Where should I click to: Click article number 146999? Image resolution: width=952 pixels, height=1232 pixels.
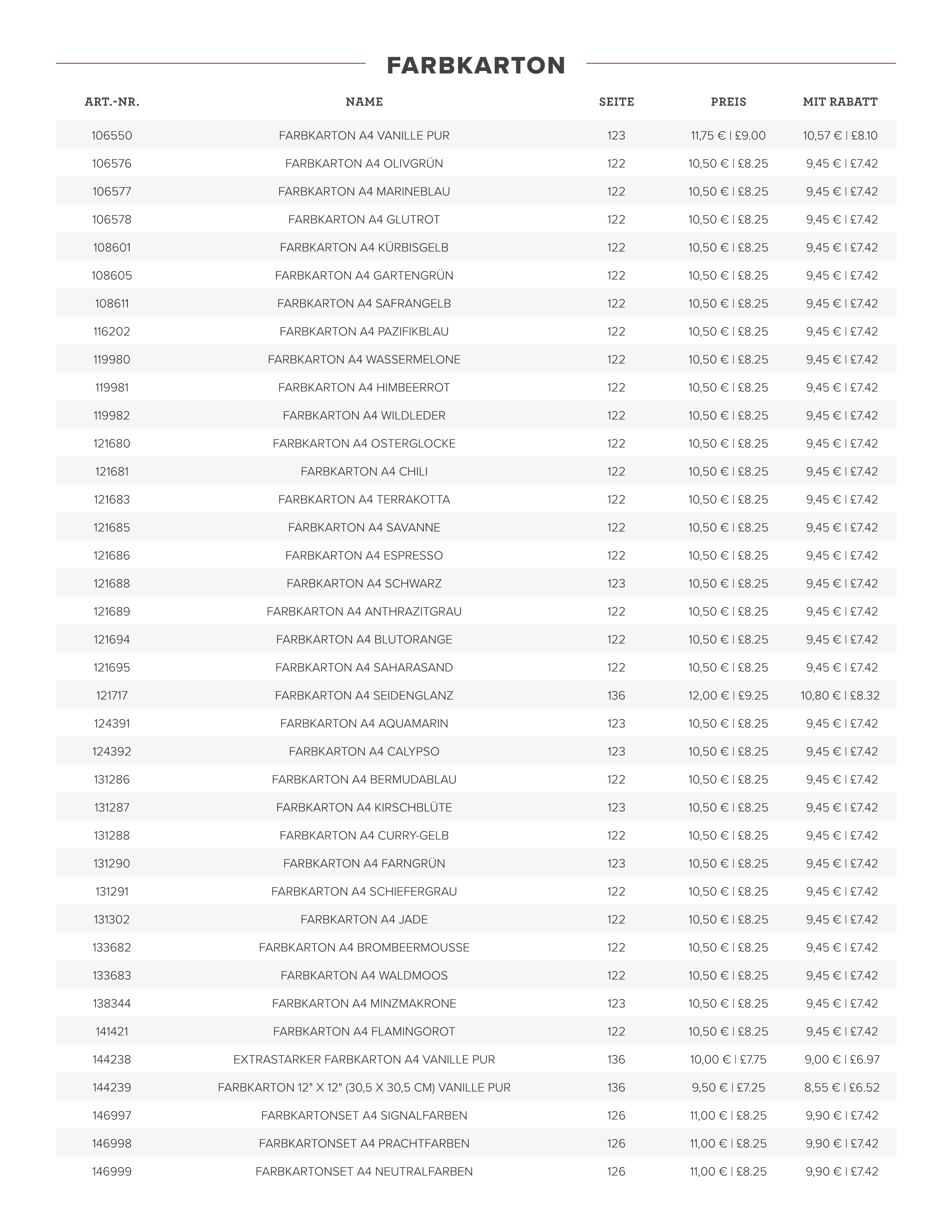coord(112,1172)
